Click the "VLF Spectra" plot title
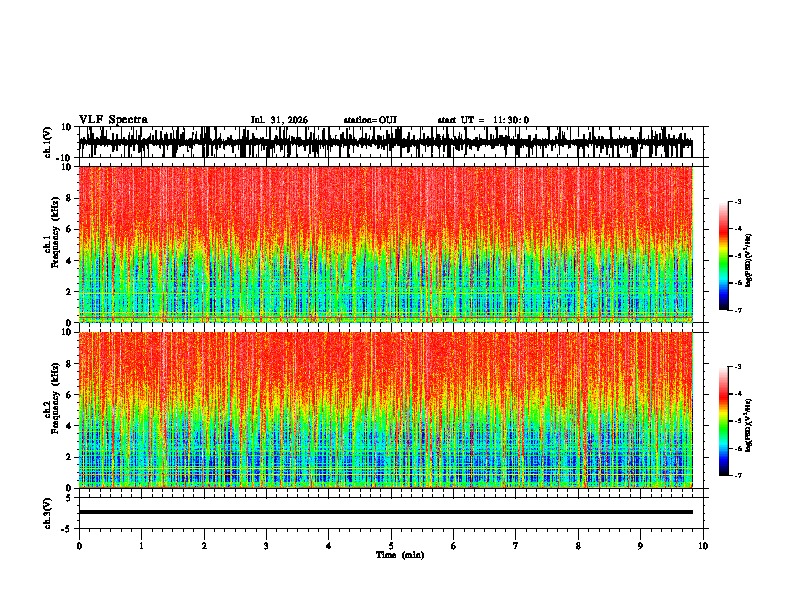Image resolution: width=792 pixels, height=612 pixels. pos(113,120)
